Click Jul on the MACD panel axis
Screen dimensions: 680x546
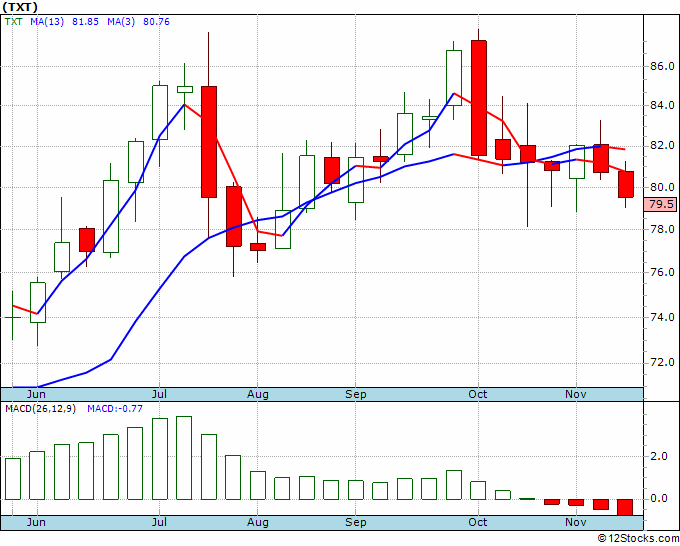(159, 522)
